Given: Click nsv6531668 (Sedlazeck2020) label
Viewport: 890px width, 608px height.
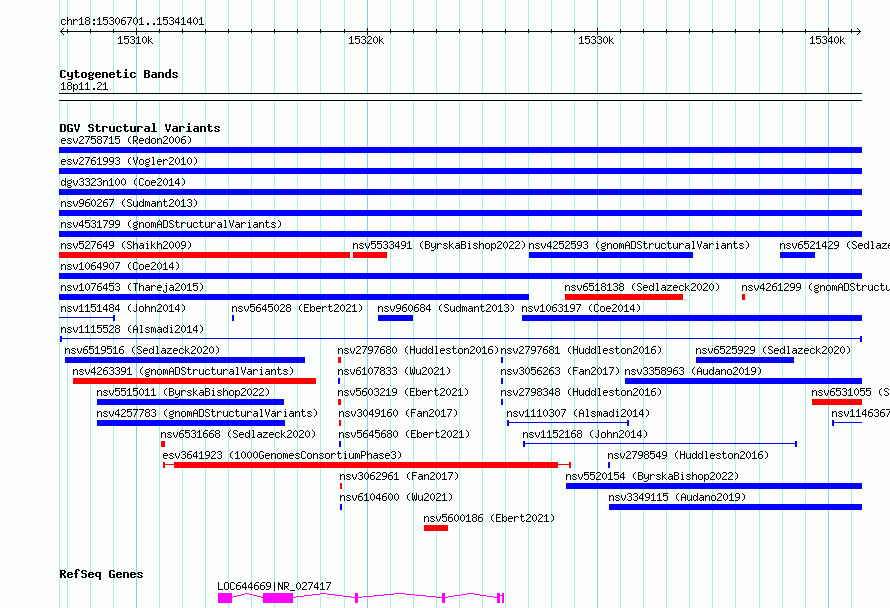Looking at the screenshot, I should (x=238, y=434).
